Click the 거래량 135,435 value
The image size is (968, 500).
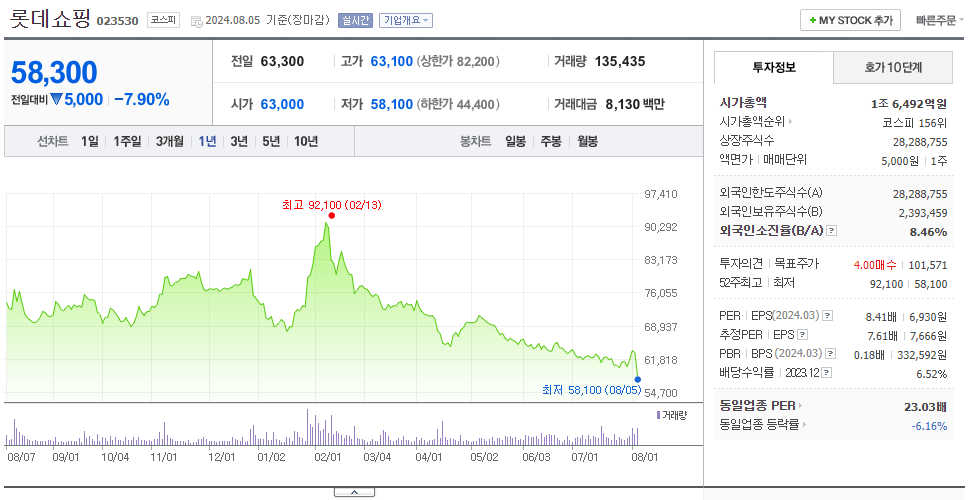tap(620, 61)
